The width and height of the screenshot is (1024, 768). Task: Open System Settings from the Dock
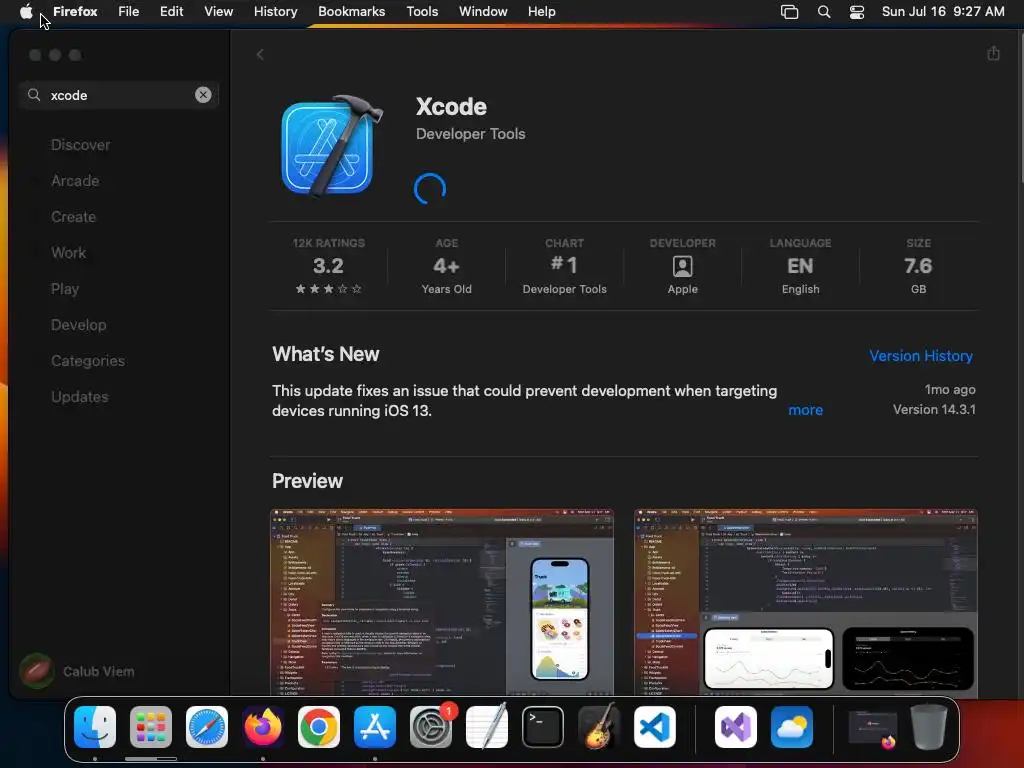(x=431, y=727)
